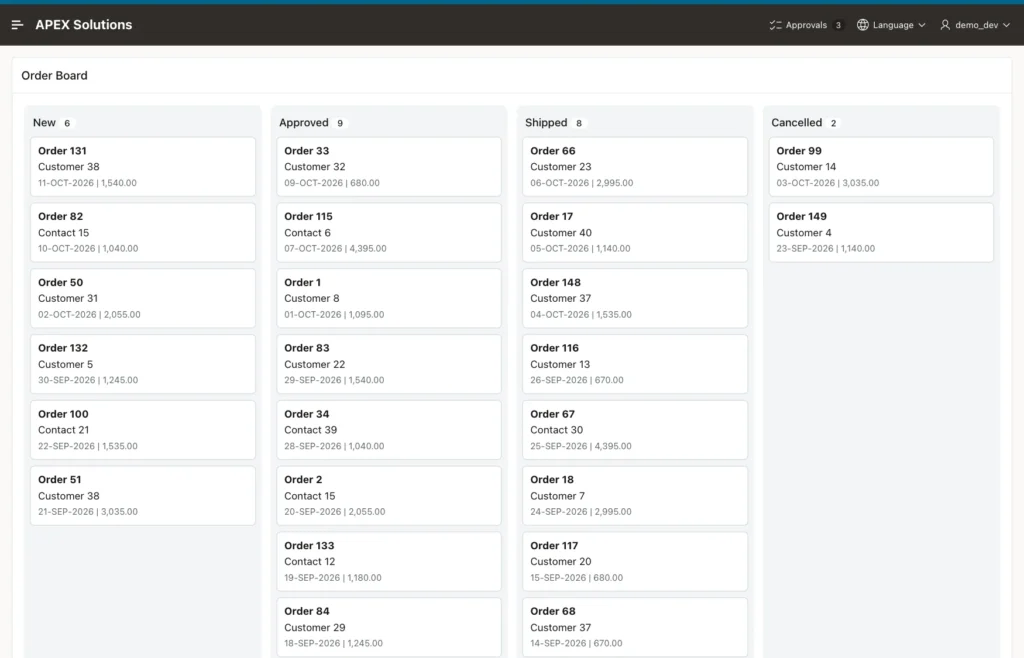Viewport: 1024px width, 658px height.
Task: Open the Order 17 card
Action: pyautogui.click(x=635, y=232)
